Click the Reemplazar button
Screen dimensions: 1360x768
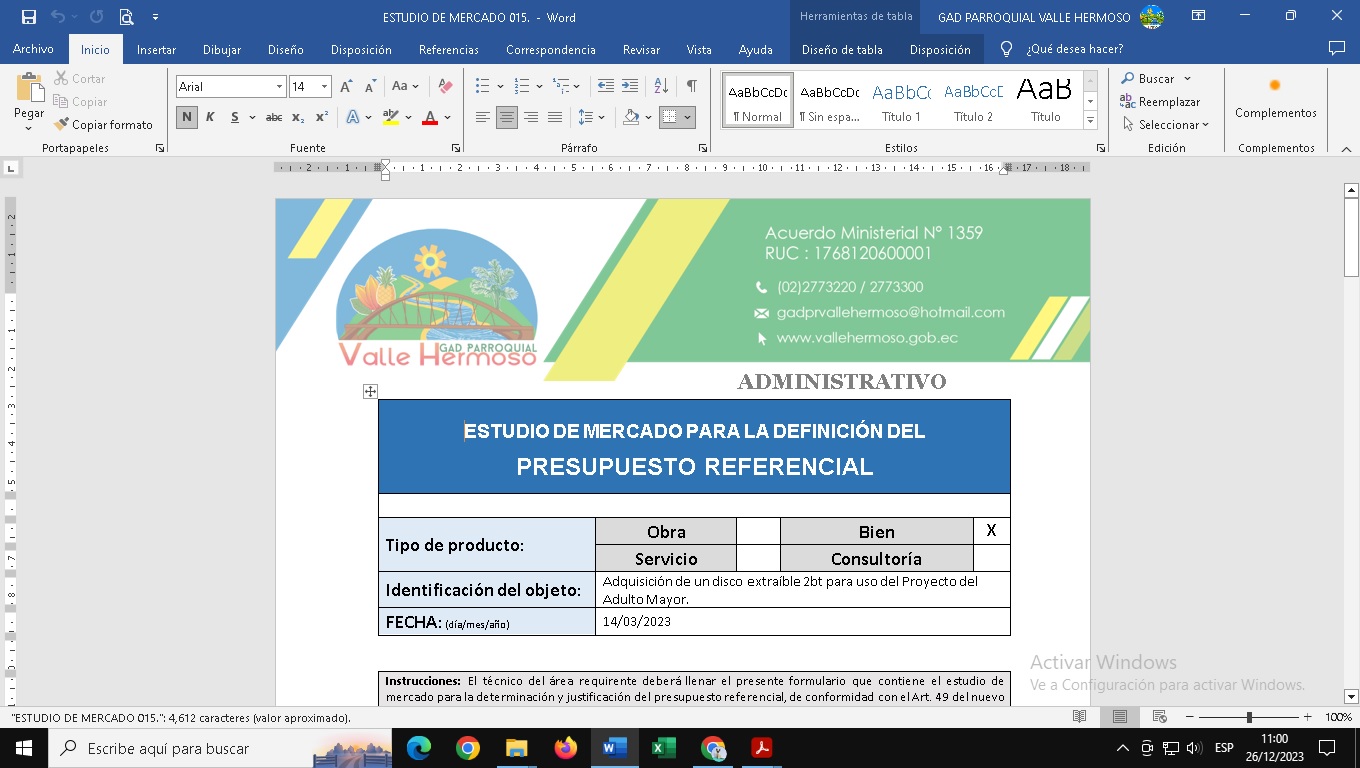[1159, 102]
